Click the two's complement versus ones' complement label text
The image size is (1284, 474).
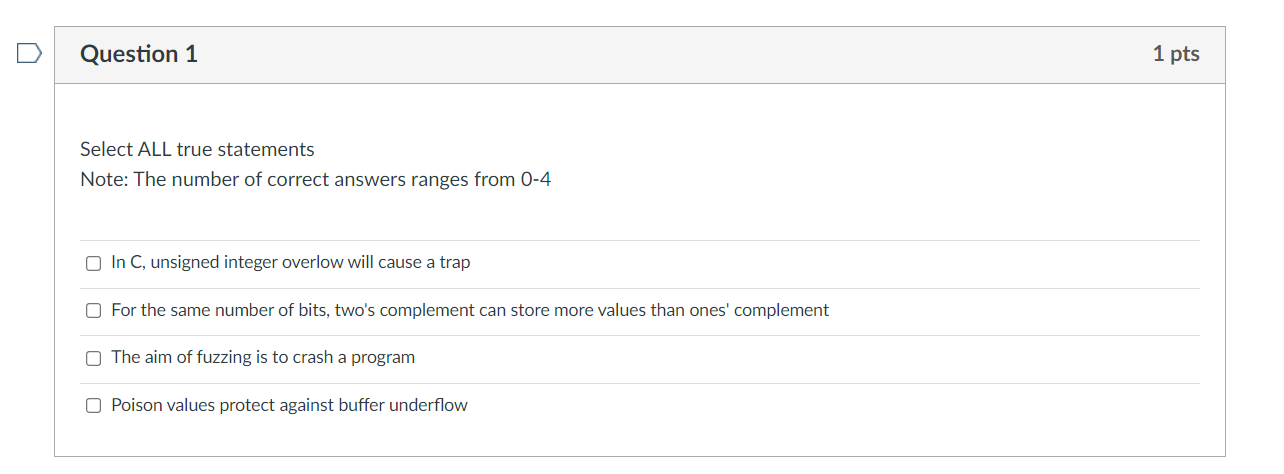click(470, 310)
